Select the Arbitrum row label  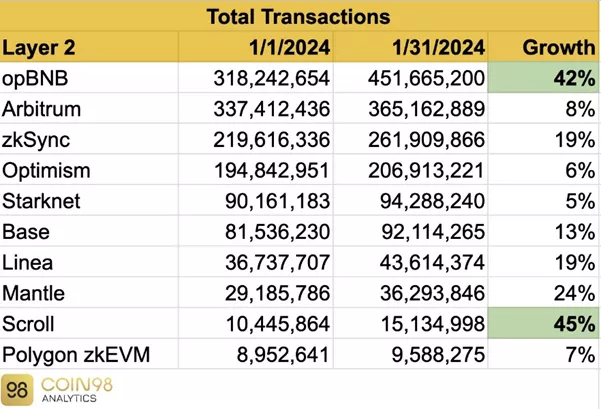[x=41, y=109]
